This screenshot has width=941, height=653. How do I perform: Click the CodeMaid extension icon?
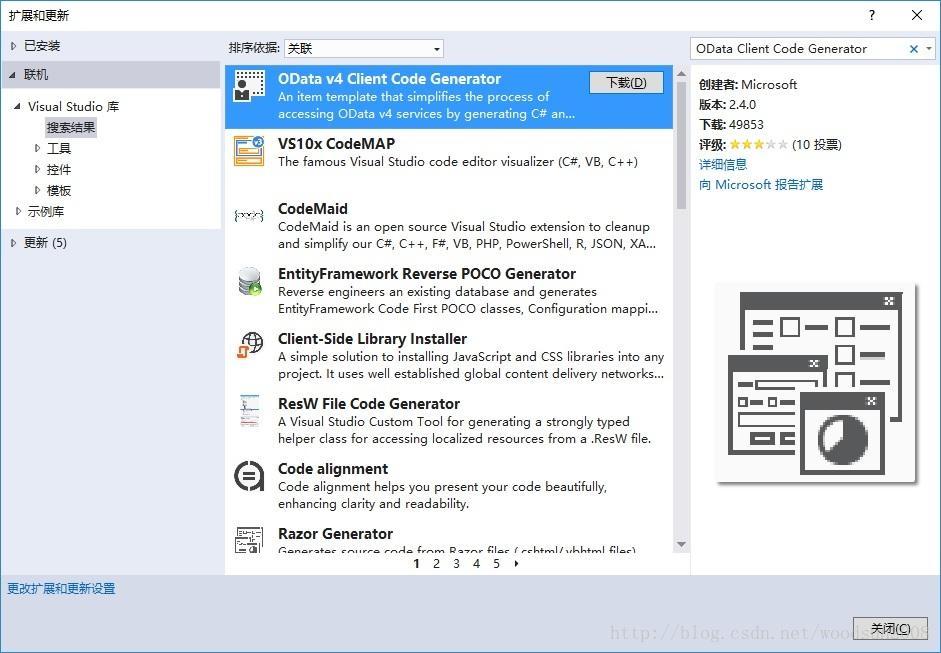249,215
